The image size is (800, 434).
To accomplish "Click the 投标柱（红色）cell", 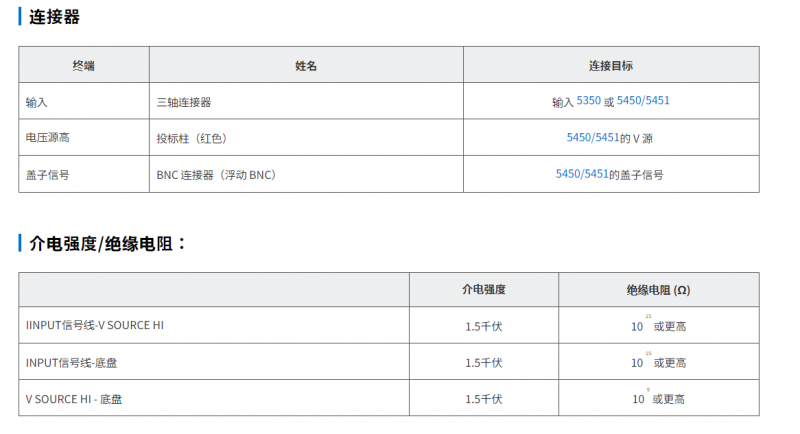I will [x=198, y=138].
